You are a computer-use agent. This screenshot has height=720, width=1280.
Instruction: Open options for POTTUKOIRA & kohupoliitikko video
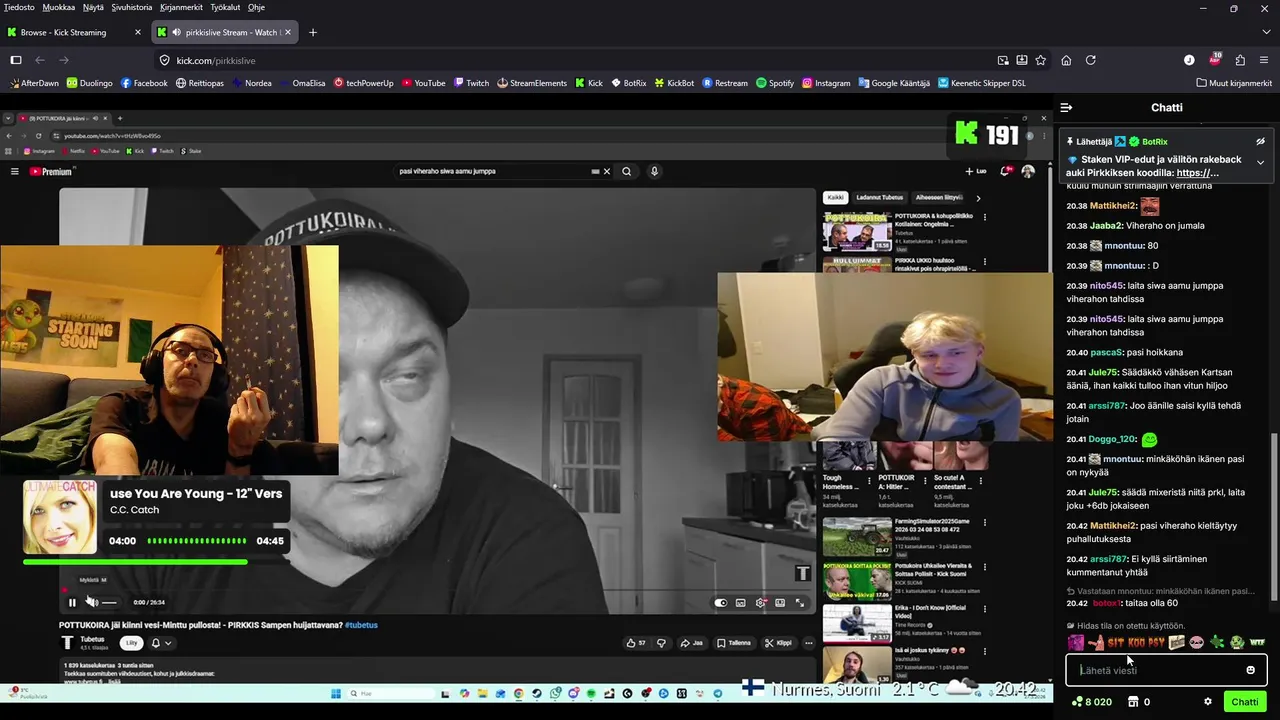[x=985, y=217]
